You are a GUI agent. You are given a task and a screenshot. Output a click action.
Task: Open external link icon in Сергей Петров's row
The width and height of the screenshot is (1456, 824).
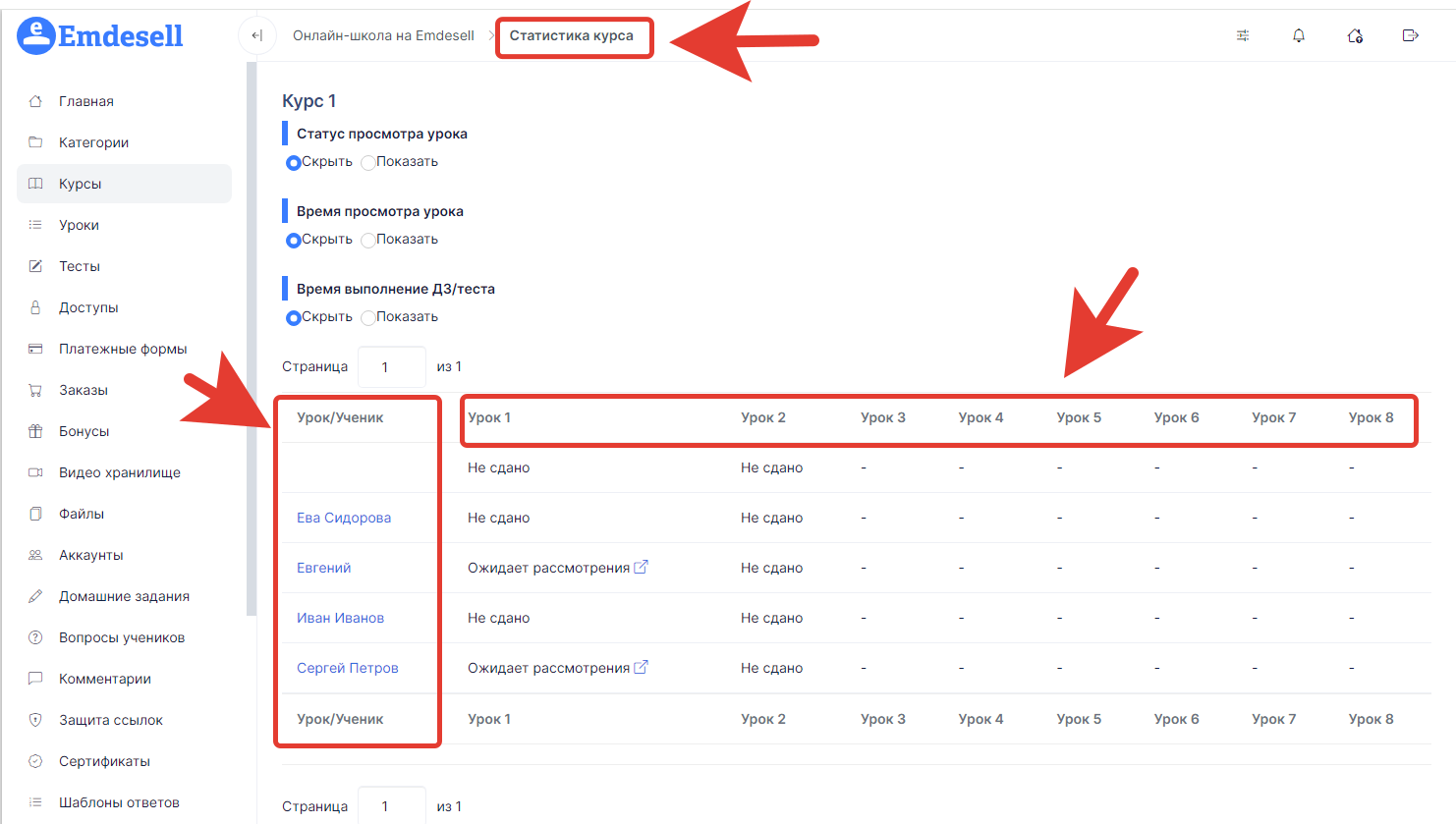[641, 667]
